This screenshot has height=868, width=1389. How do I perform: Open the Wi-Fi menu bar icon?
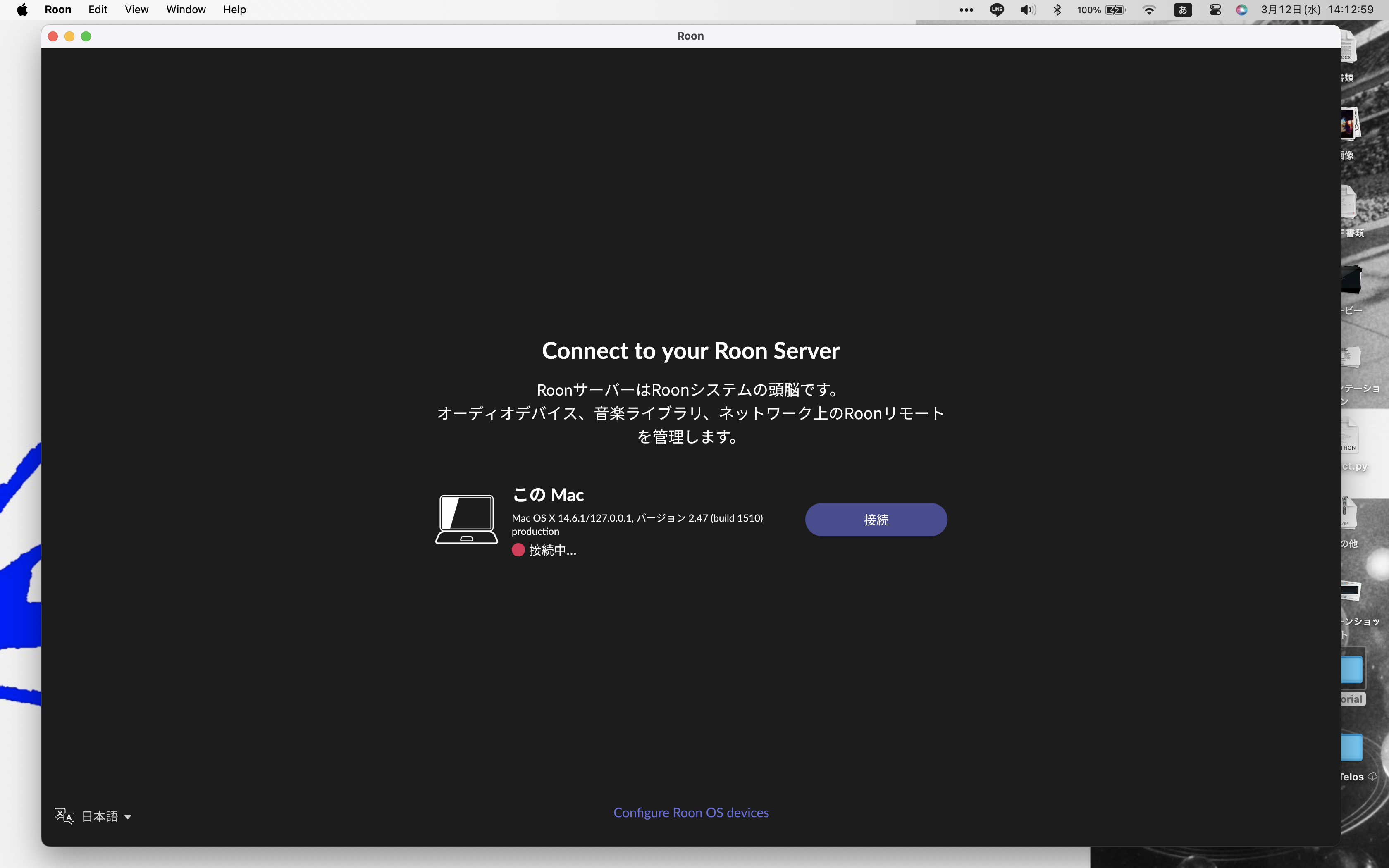(1149, 10)
